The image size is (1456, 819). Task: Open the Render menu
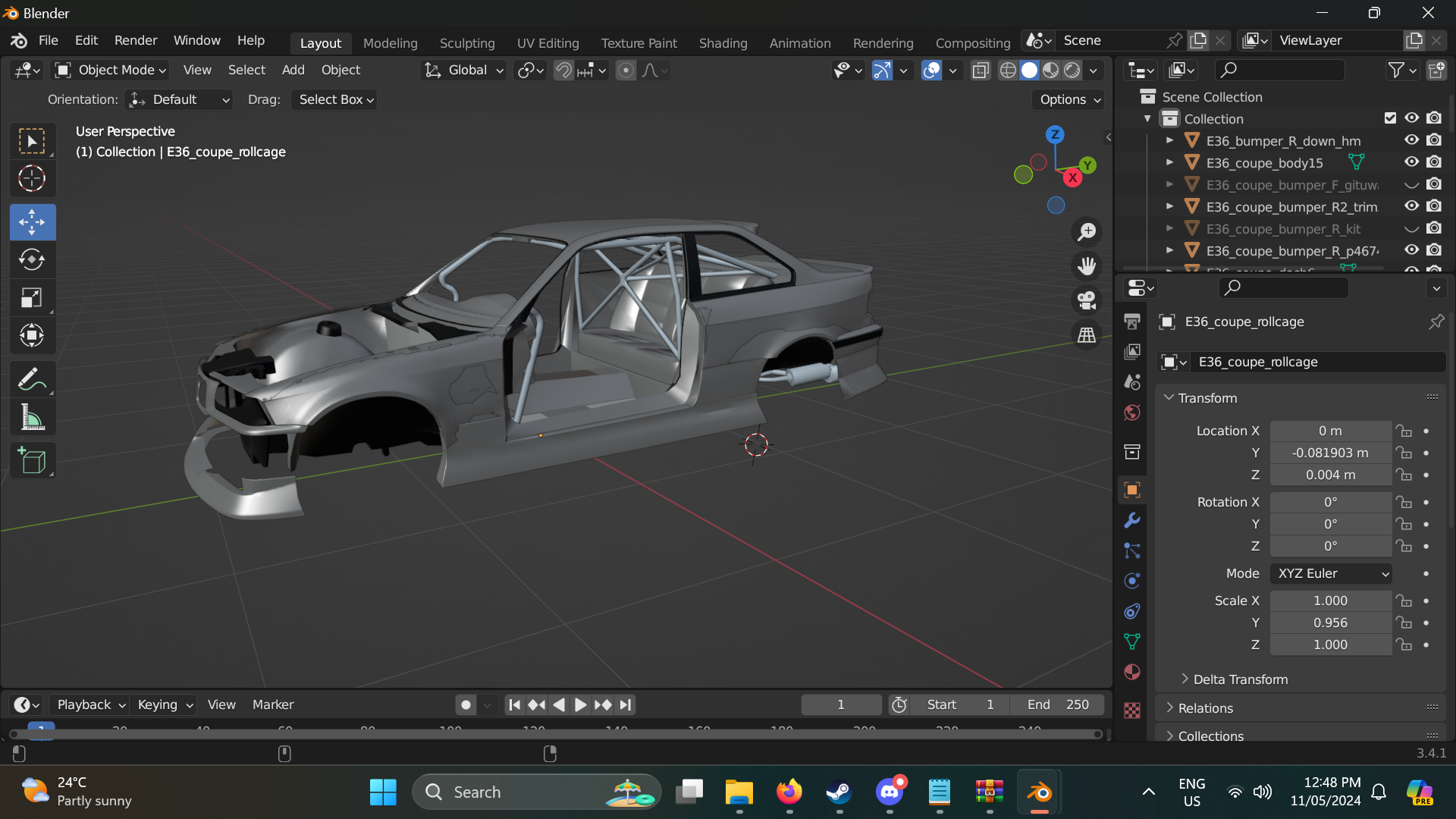click(x=136, y=40)
